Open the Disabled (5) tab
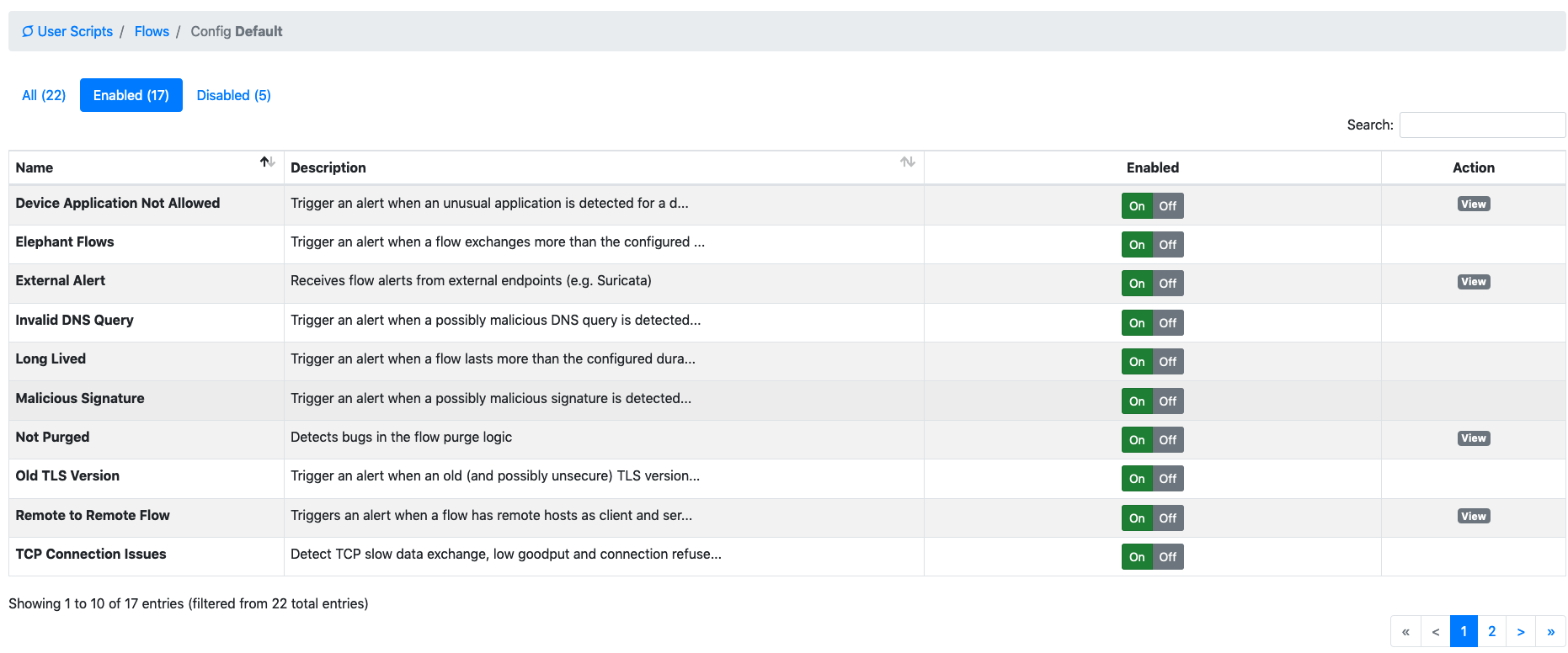 [x=234, y=95]
